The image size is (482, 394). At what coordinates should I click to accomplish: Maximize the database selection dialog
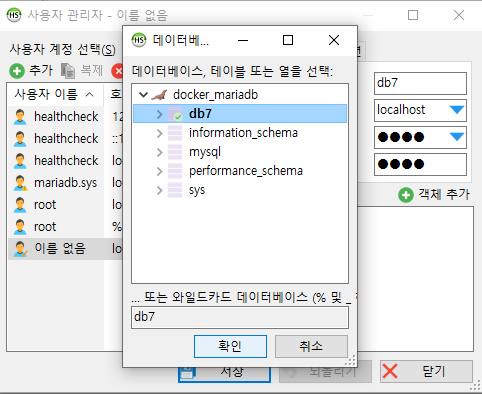point(288,40)
